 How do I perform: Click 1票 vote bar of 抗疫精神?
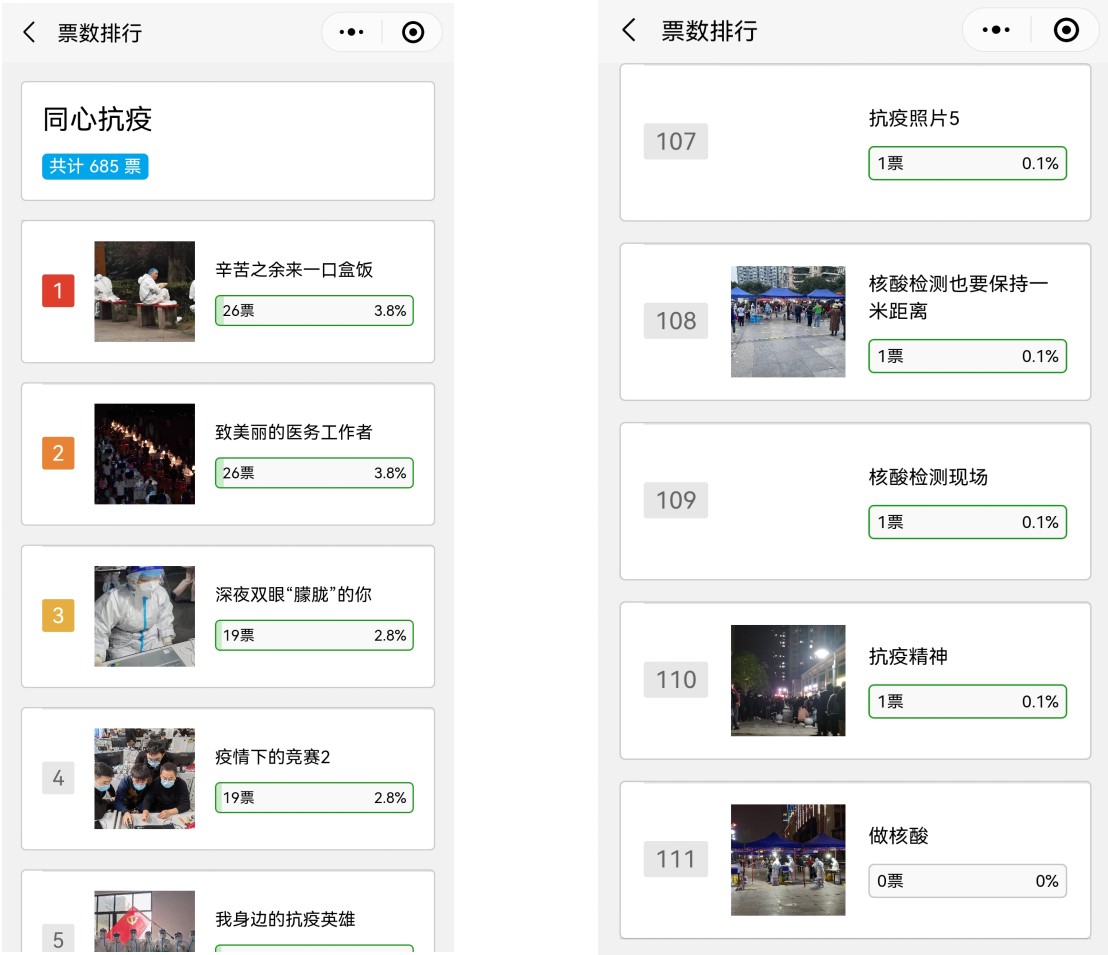tap(967, 702)
